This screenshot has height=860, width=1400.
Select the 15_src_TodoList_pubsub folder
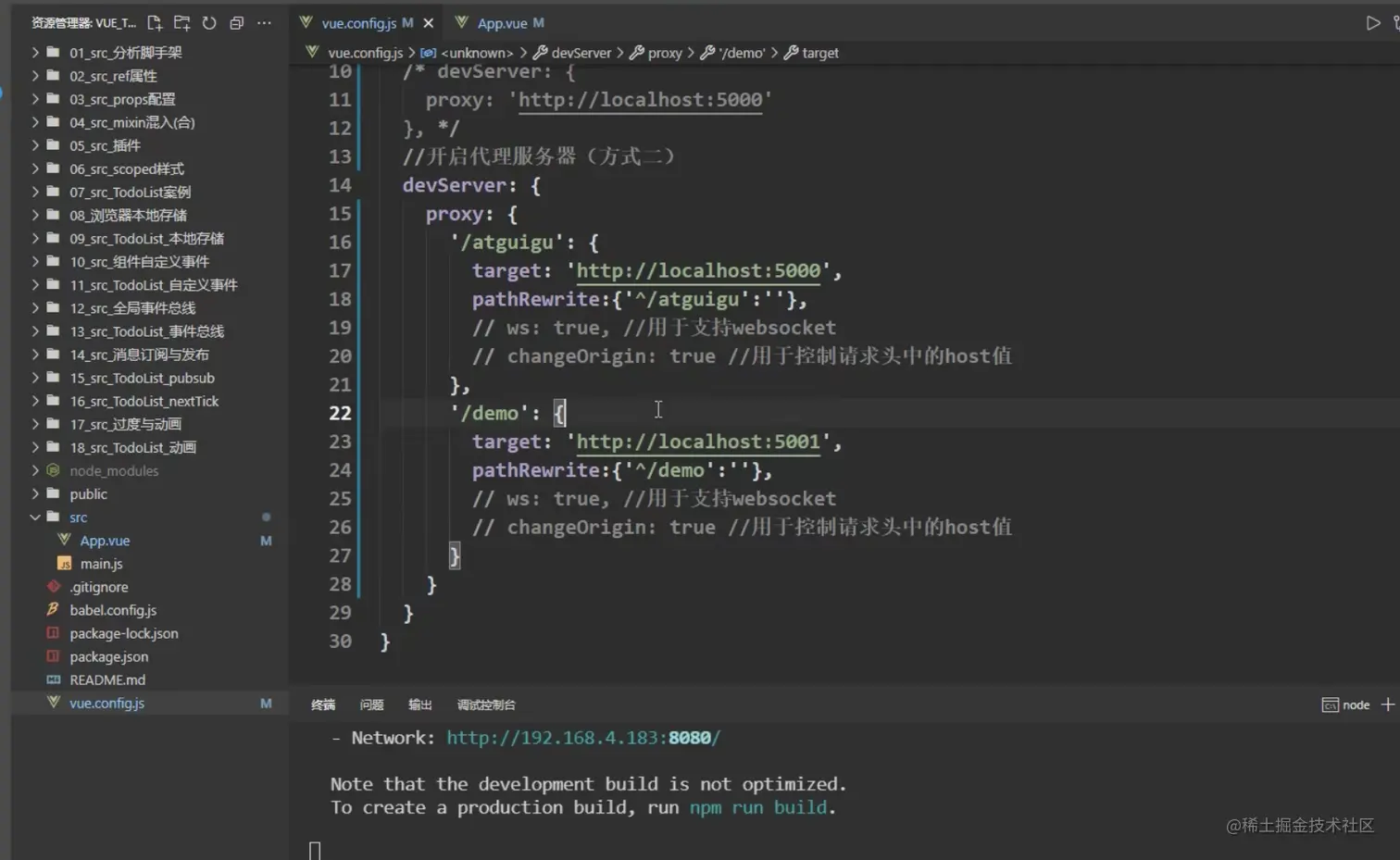point(142,378)
